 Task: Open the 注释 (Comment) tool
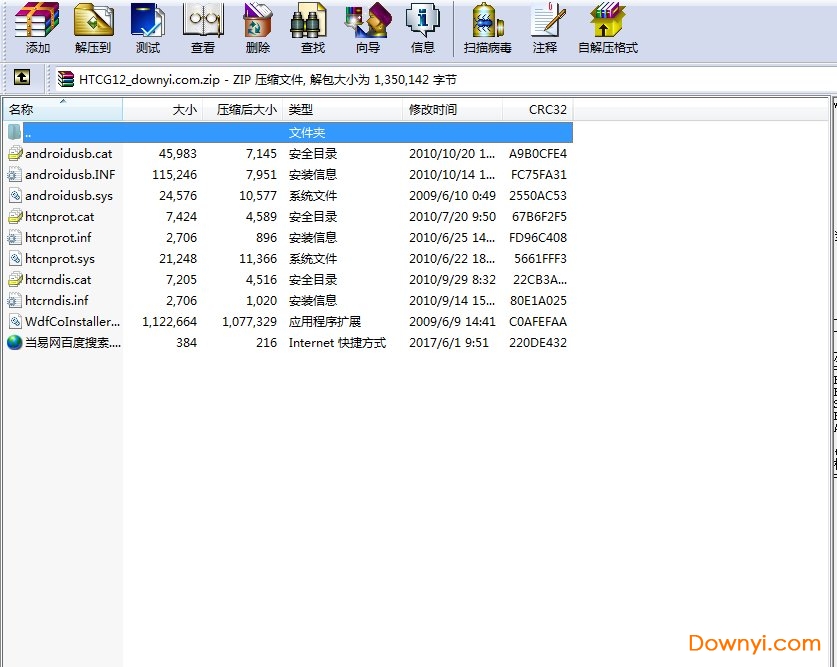point(545,27)
